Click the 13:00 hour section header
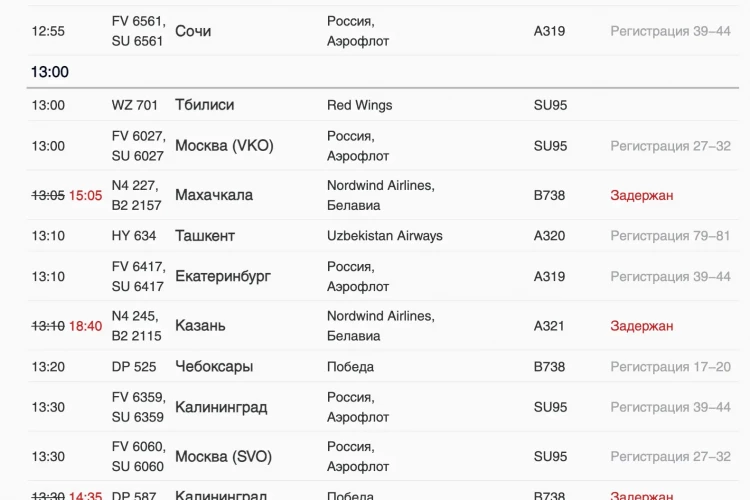 [50, 72]
